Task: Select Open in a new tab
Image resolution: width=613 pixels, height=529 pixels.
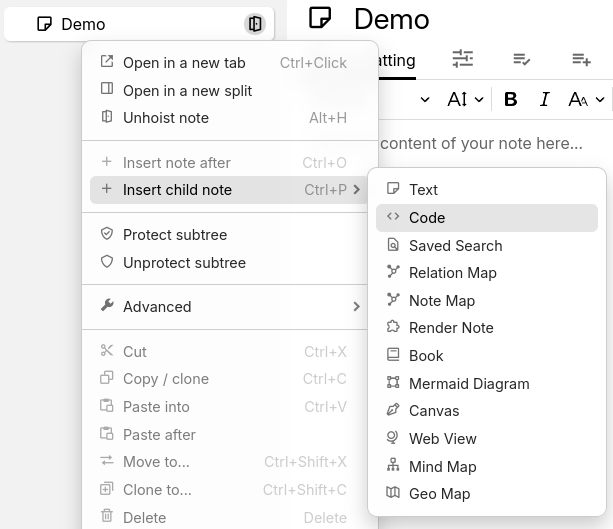Action: coord(184,63)
